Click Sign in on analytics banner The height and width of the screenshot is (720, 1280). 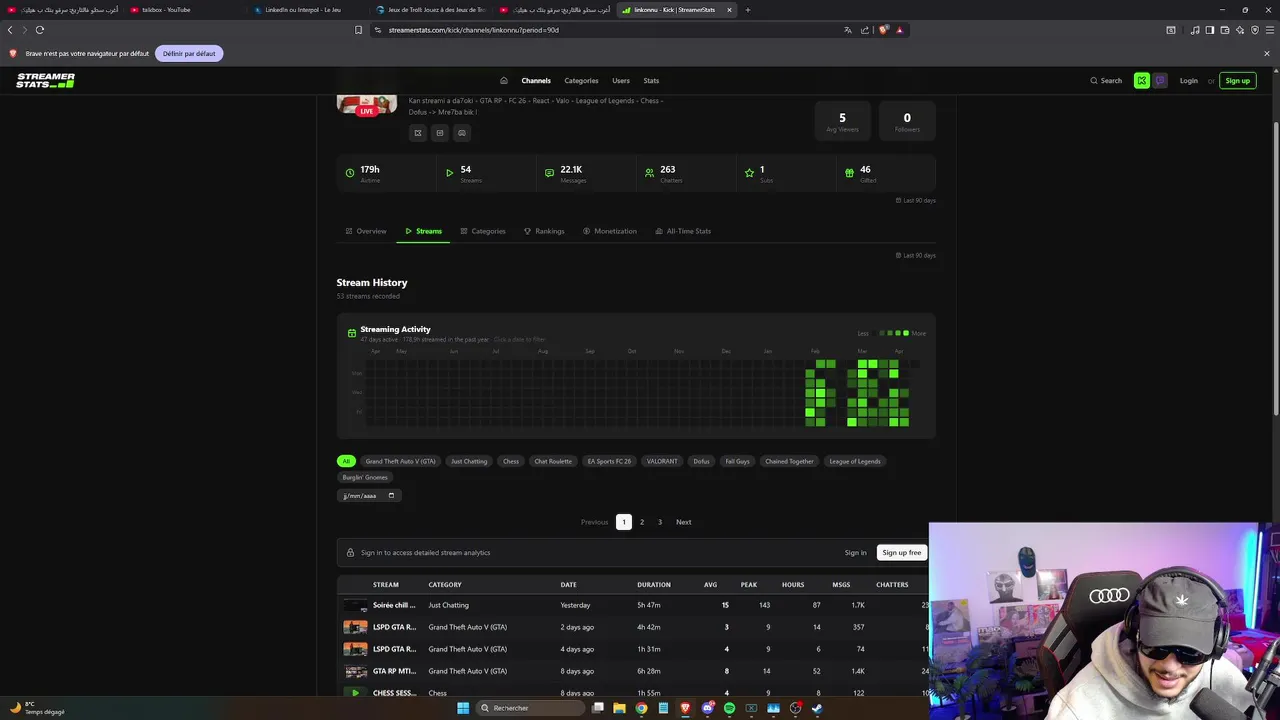pos(856,553)
